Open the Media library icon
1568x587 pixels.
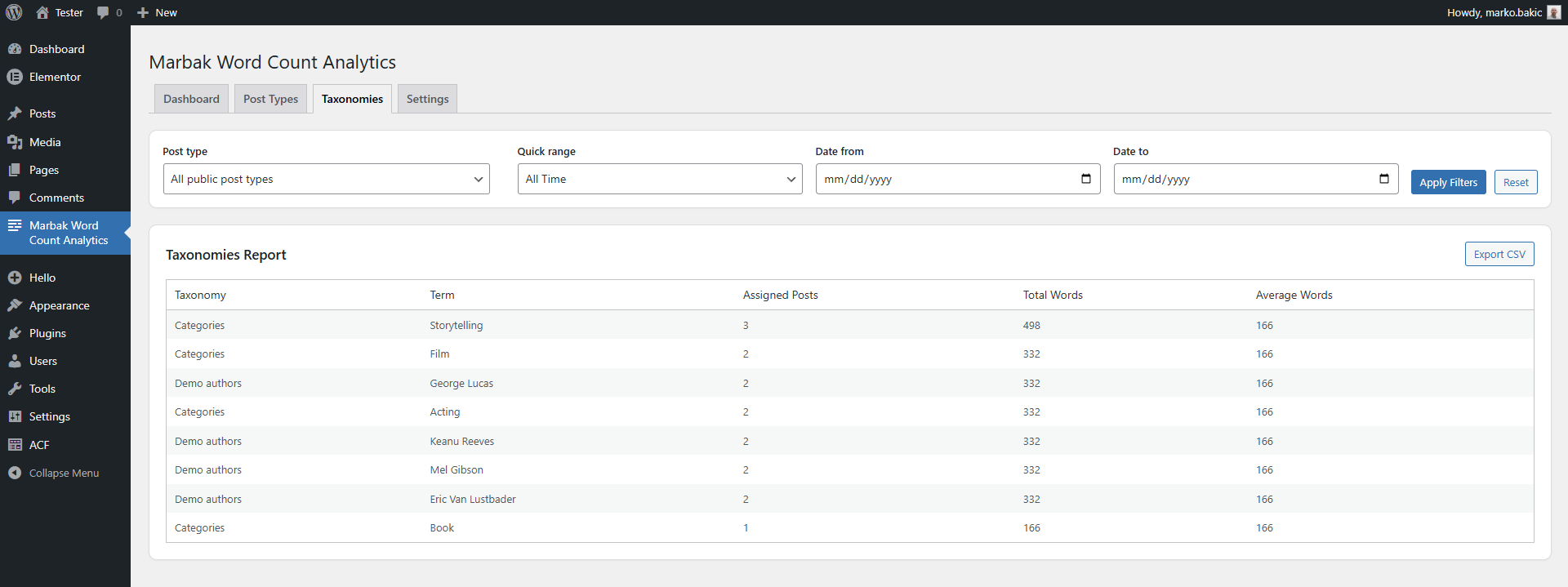coord(15,142)
